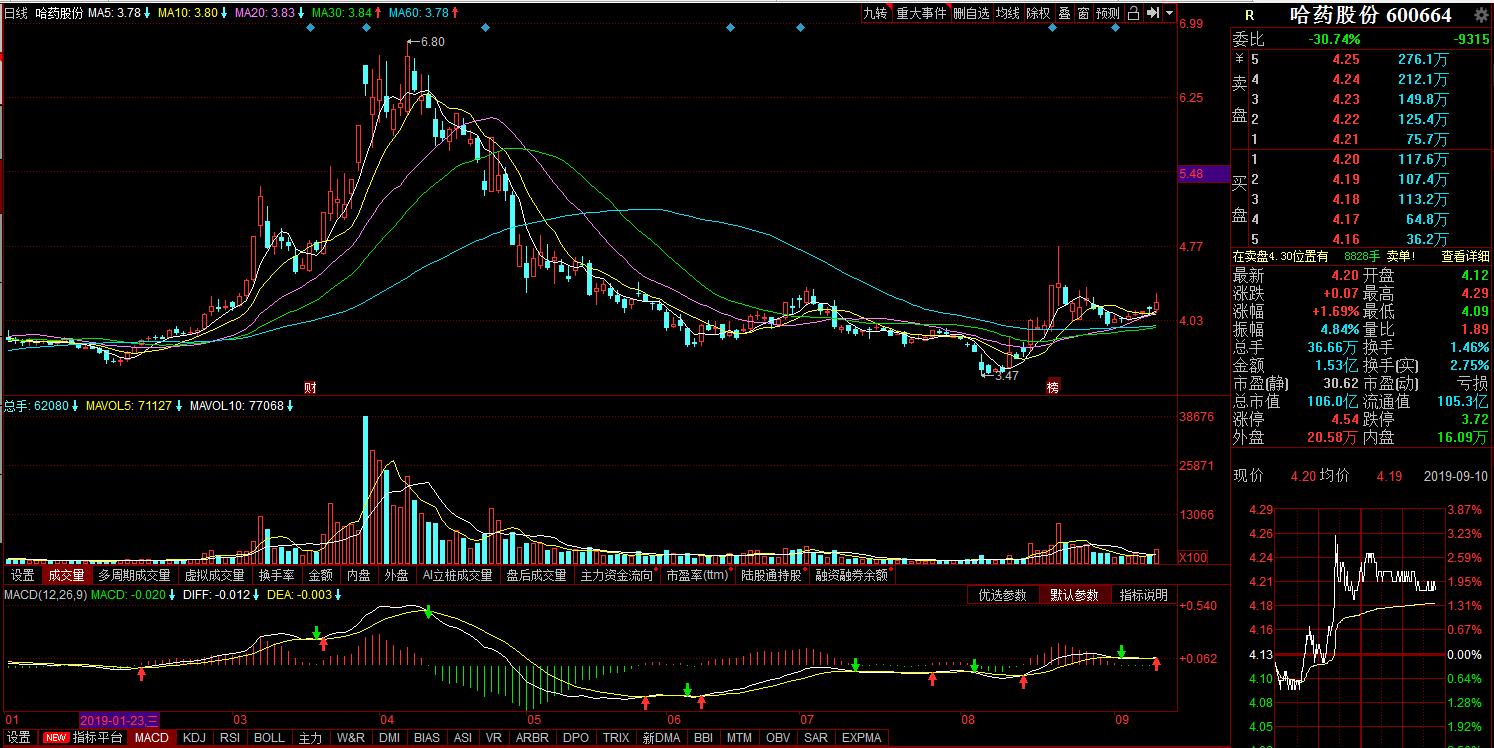The width and height of the screenshot is (1494, 748).
Task: Expand the 日线 period selector
Action: tap(16, 13)
